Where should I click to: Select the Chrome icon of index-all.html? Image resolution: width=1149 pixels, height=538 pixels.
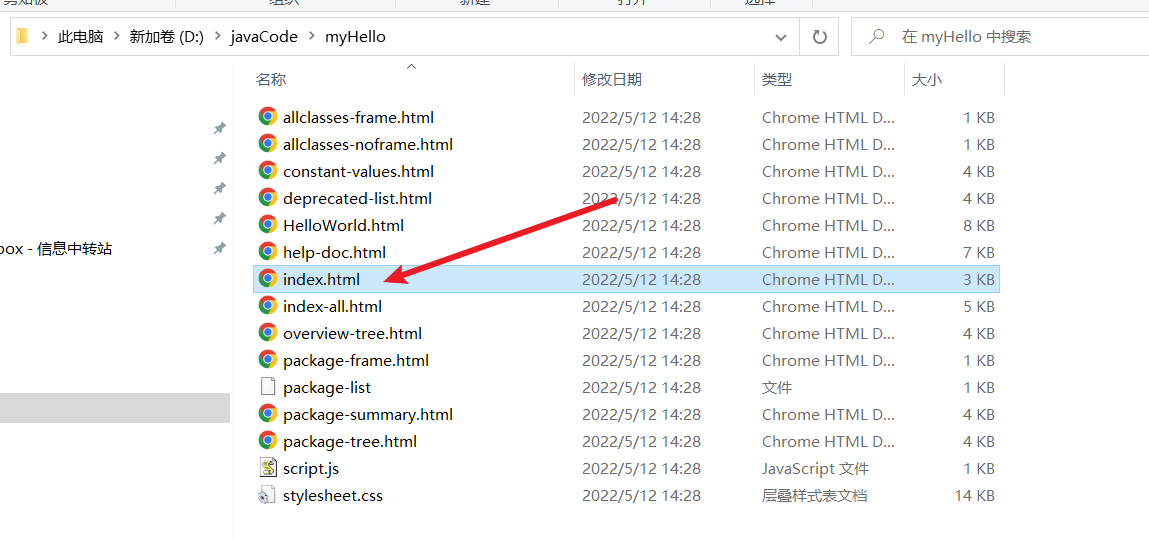(267, 306)
